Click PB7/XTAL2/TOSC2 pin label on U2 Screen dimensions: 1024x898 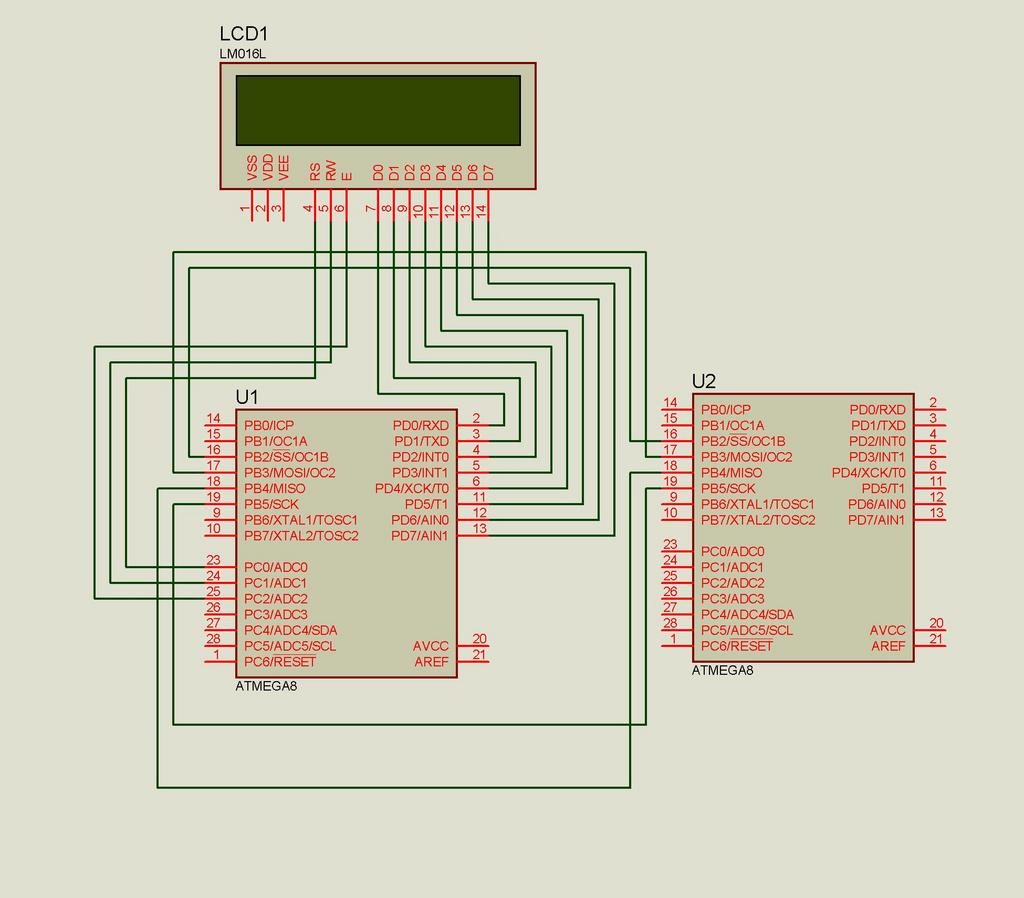click(758, 520)
